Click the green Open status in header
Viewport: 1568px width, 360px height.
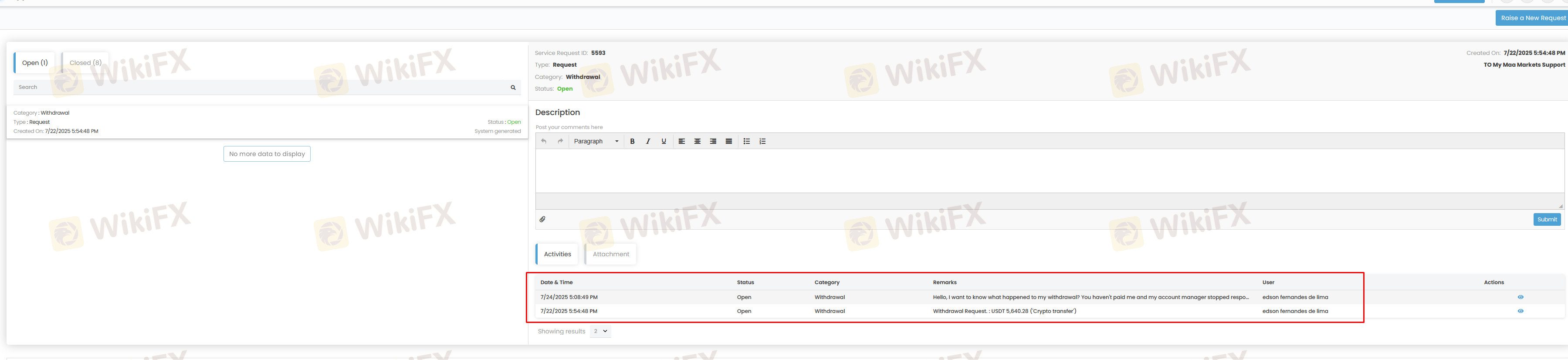click(x=564, y=89)
